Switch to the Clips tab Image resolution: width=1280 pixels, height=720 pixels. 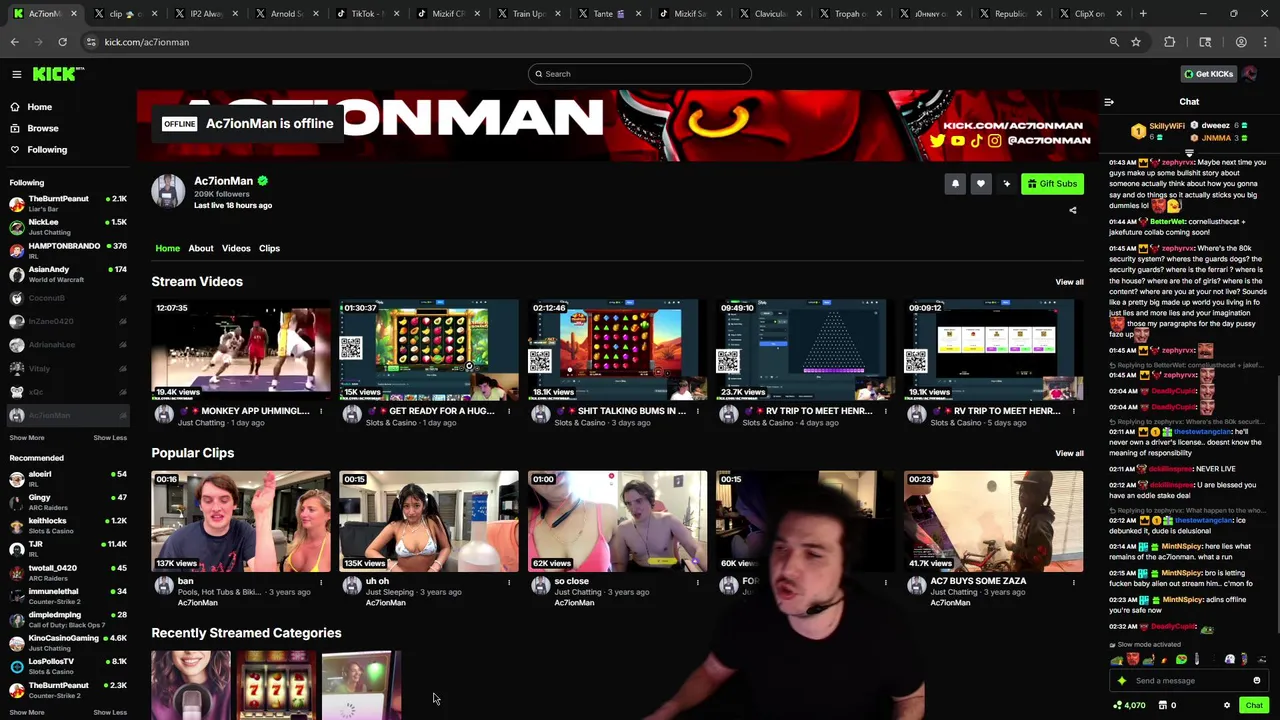(x=269, y=248)
